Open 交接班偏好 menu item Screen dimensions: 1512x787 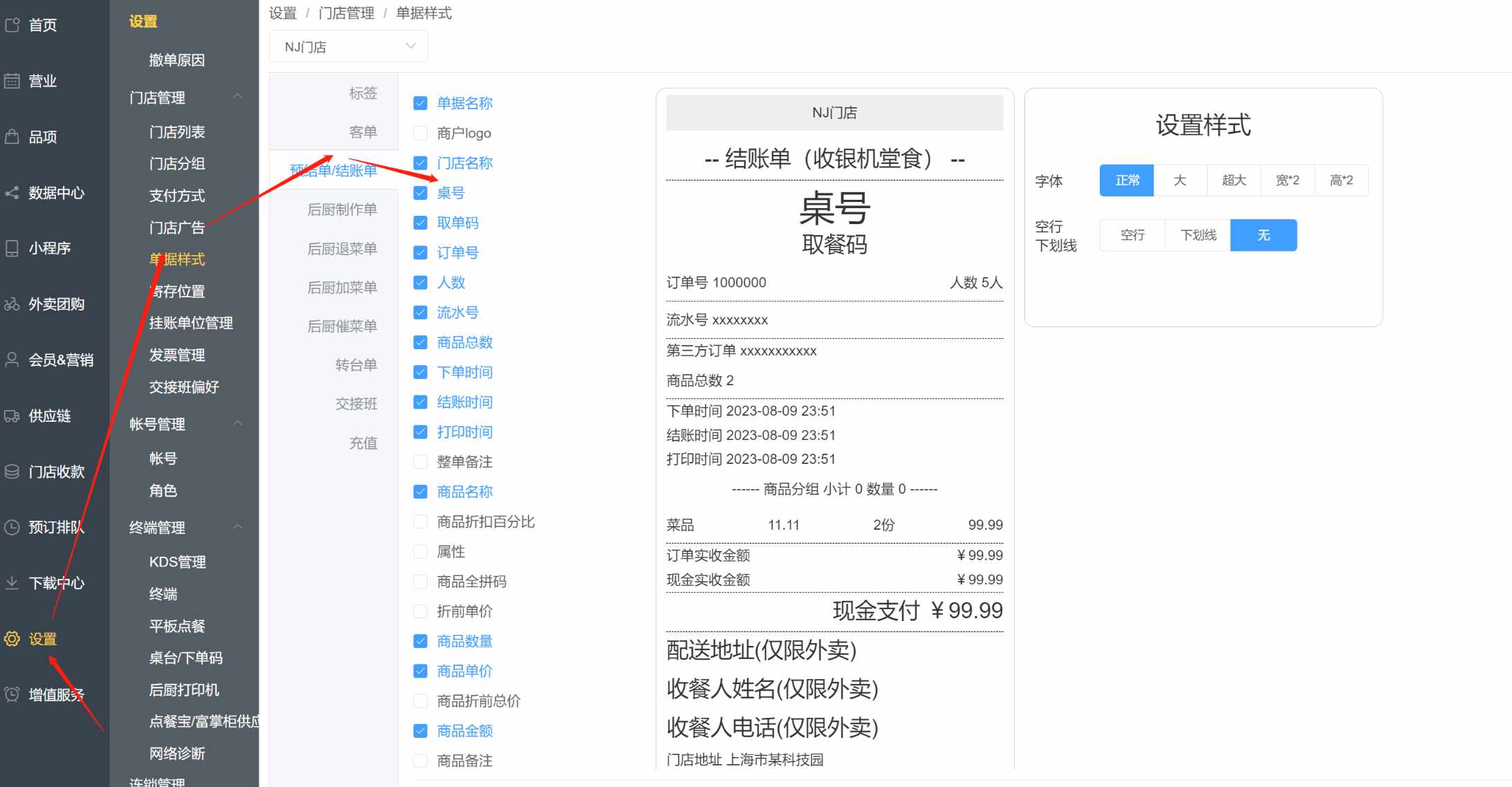(184, 387)
